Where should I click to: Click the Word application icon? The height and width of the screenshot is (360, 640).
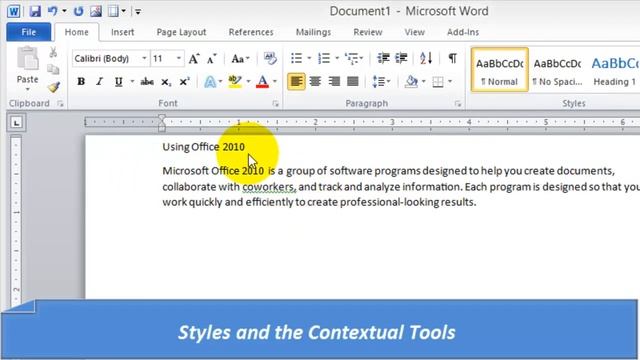pos(13,11)
